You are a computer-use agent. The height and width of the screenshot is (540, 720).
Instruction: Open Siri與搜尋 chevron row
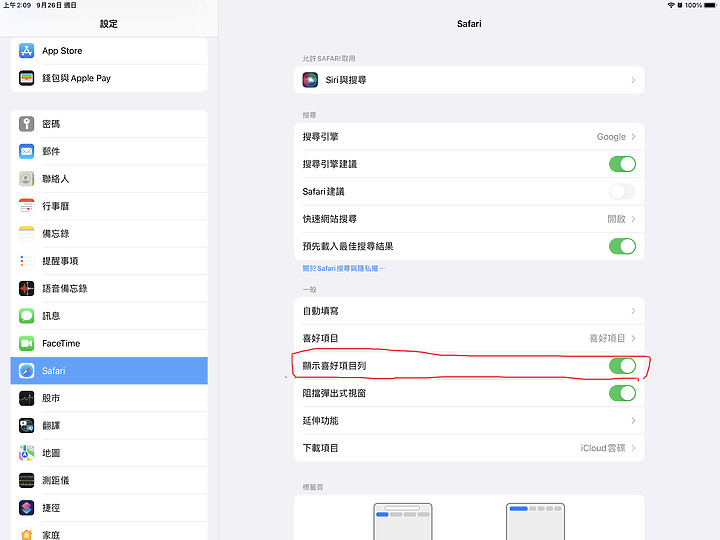click(469, 80)
